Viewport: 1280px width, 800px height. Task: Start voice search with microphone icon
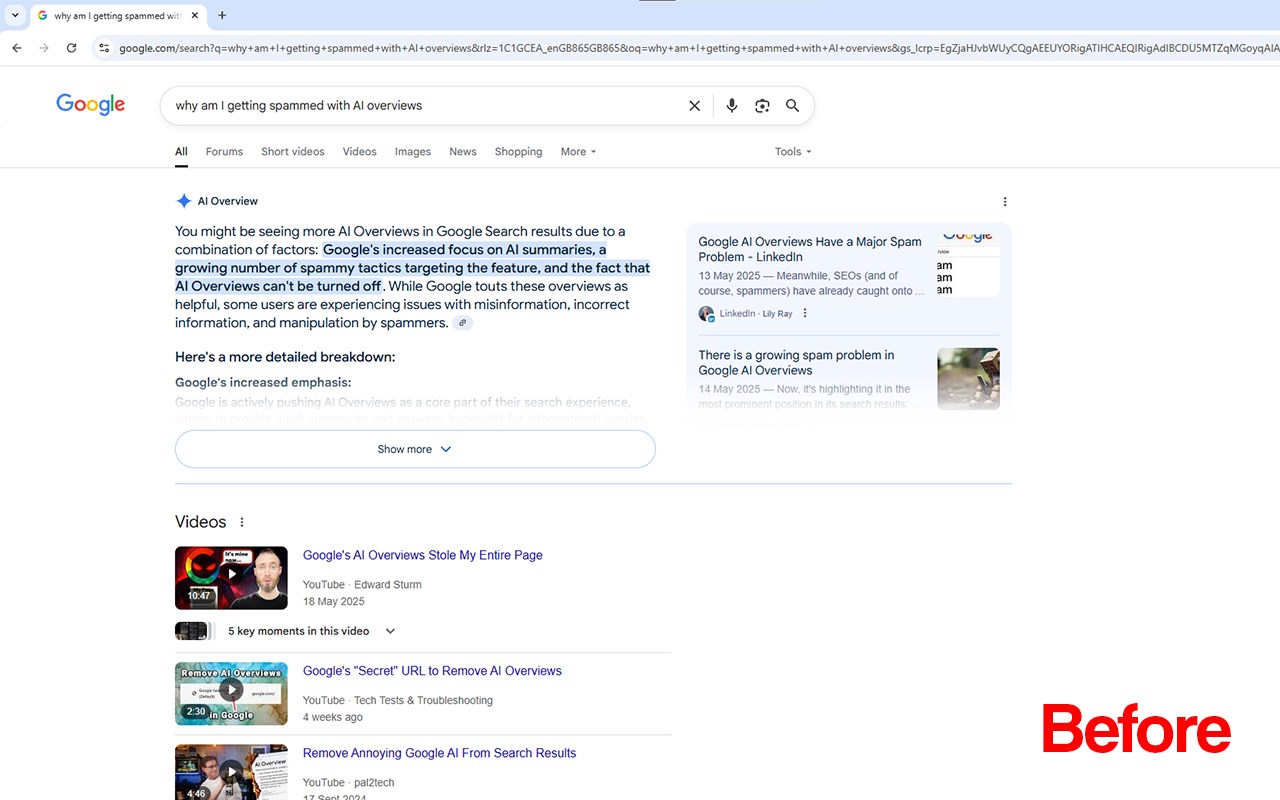click(732, 106)
